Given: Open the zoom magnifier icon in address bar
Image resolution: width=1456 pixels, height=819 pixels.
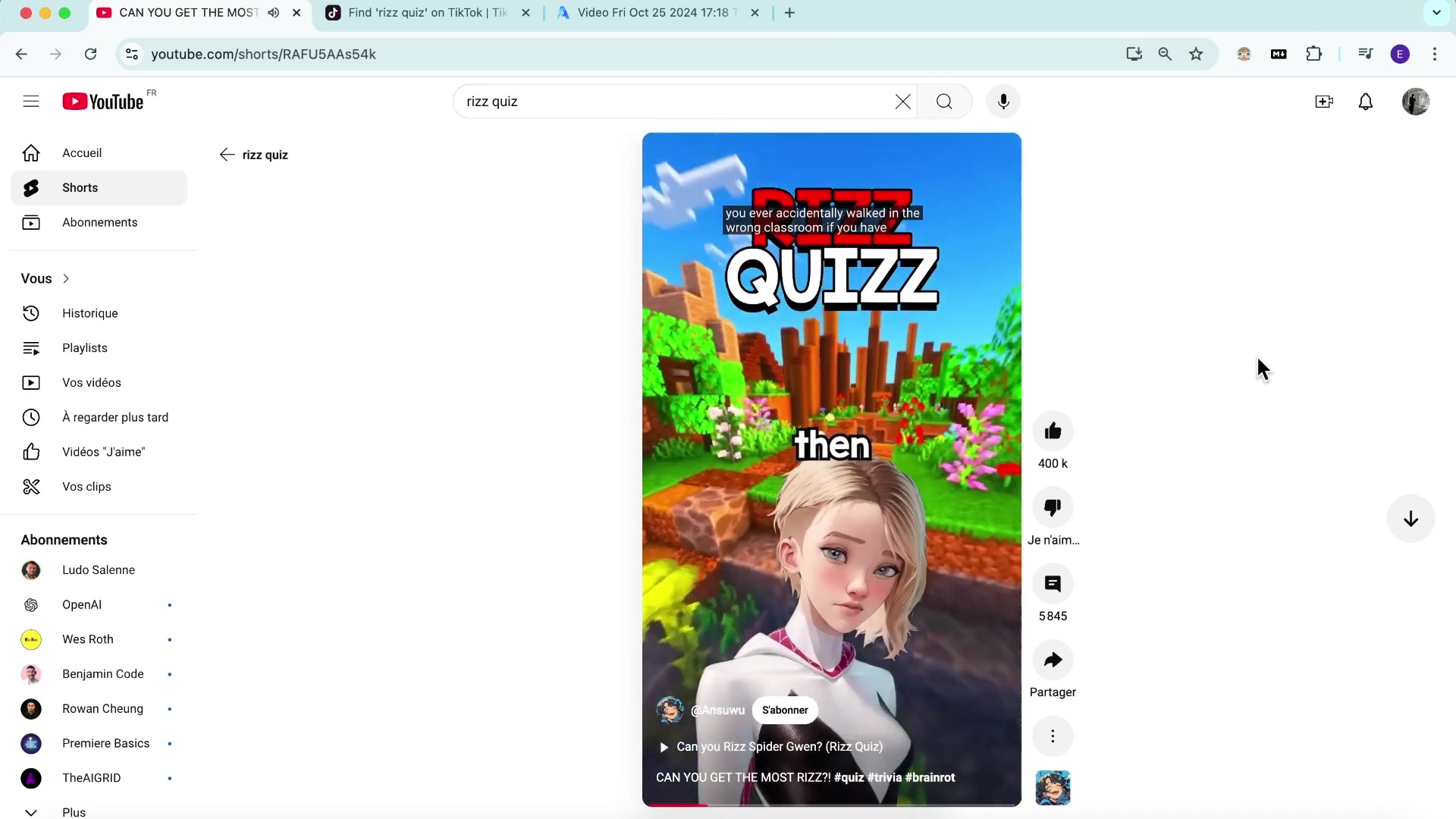Looking at the screenshot, I should 1165,54.
